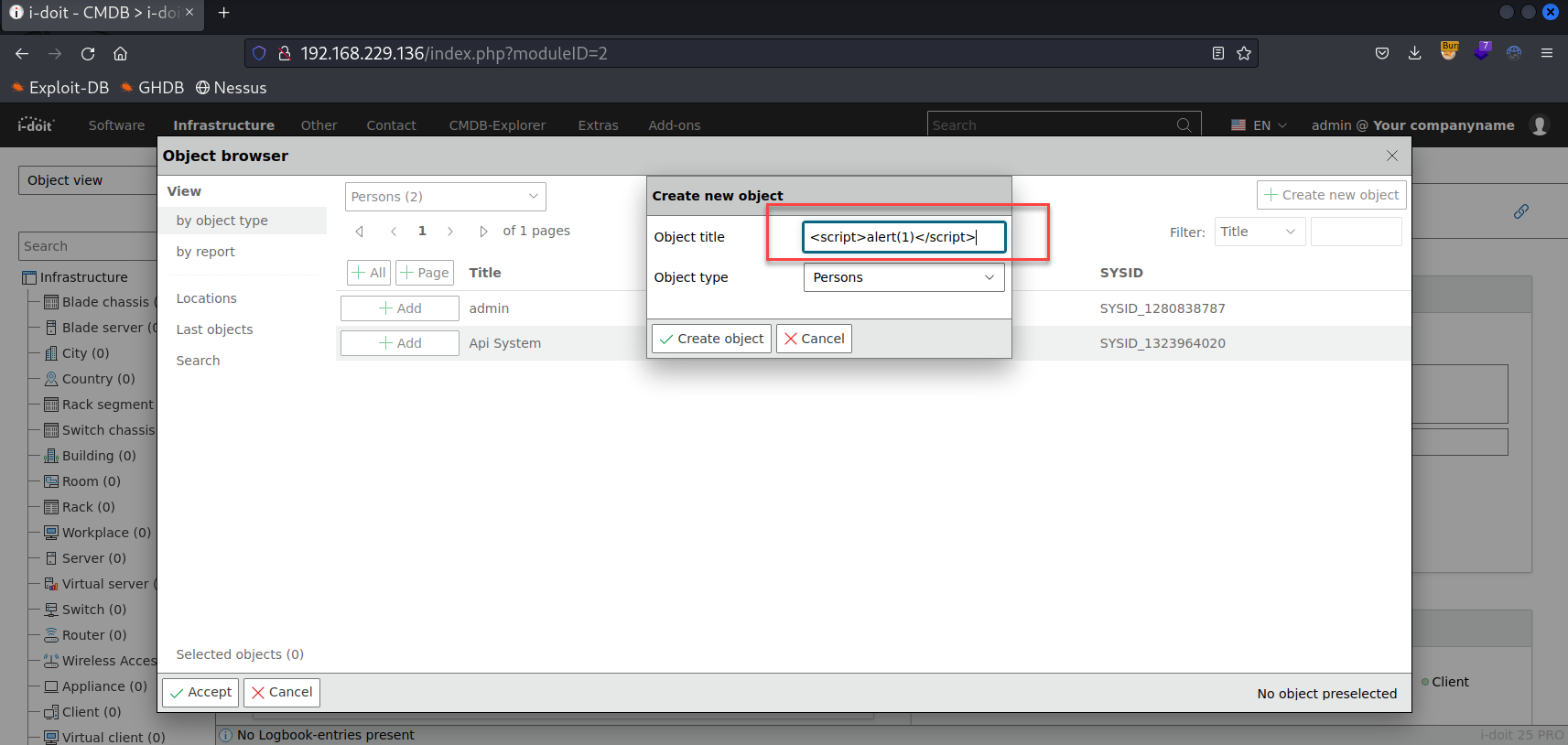Open the Infrastructure menu
This screenshot has width=1568, height=745.
pos(223,125)
